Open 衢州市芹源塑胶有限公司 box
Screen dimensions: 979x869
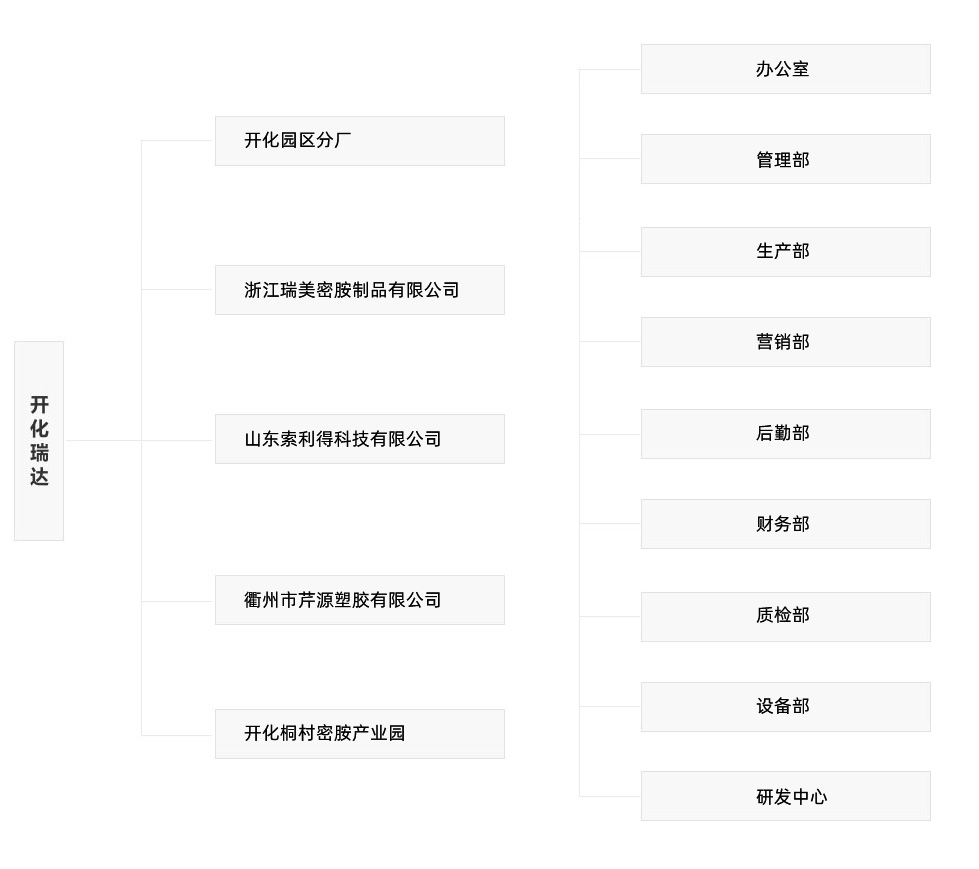(359, 600)
